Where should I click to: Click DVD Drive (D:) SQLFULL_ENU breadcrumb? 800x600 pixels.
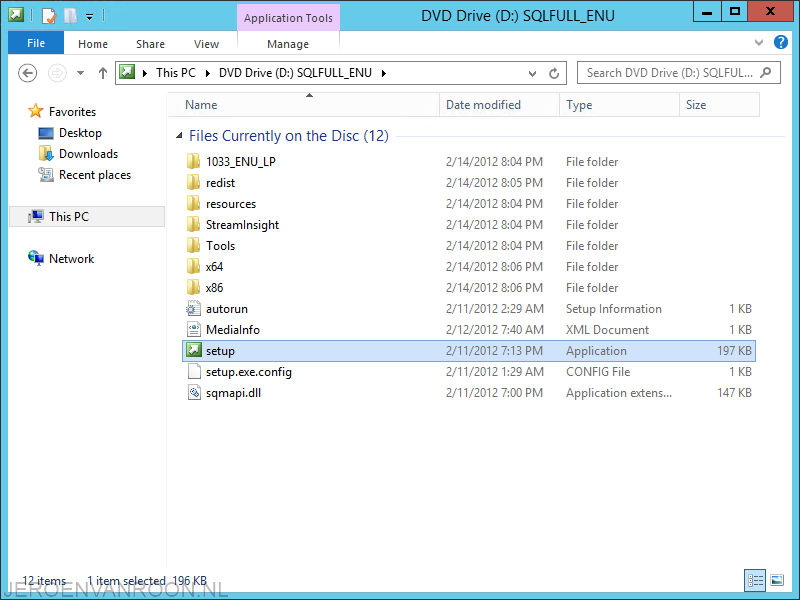[x=295, y=73]
